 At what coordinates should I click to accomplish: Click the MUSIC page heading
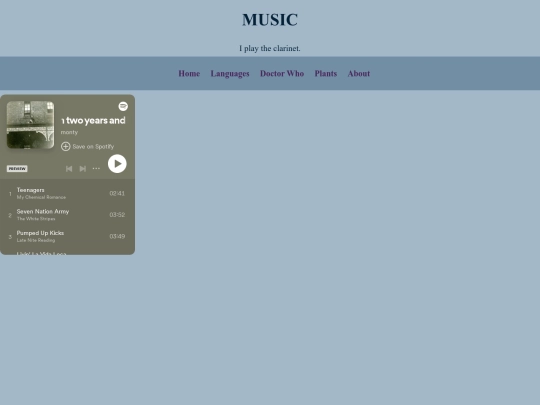(270, 20)
